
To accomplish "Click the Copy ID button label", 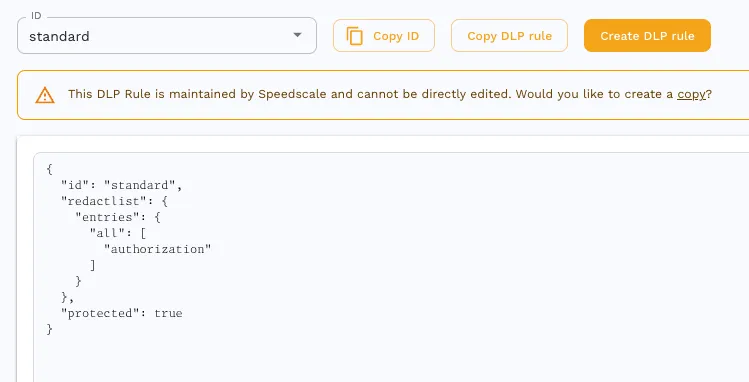I will [396, 36].
